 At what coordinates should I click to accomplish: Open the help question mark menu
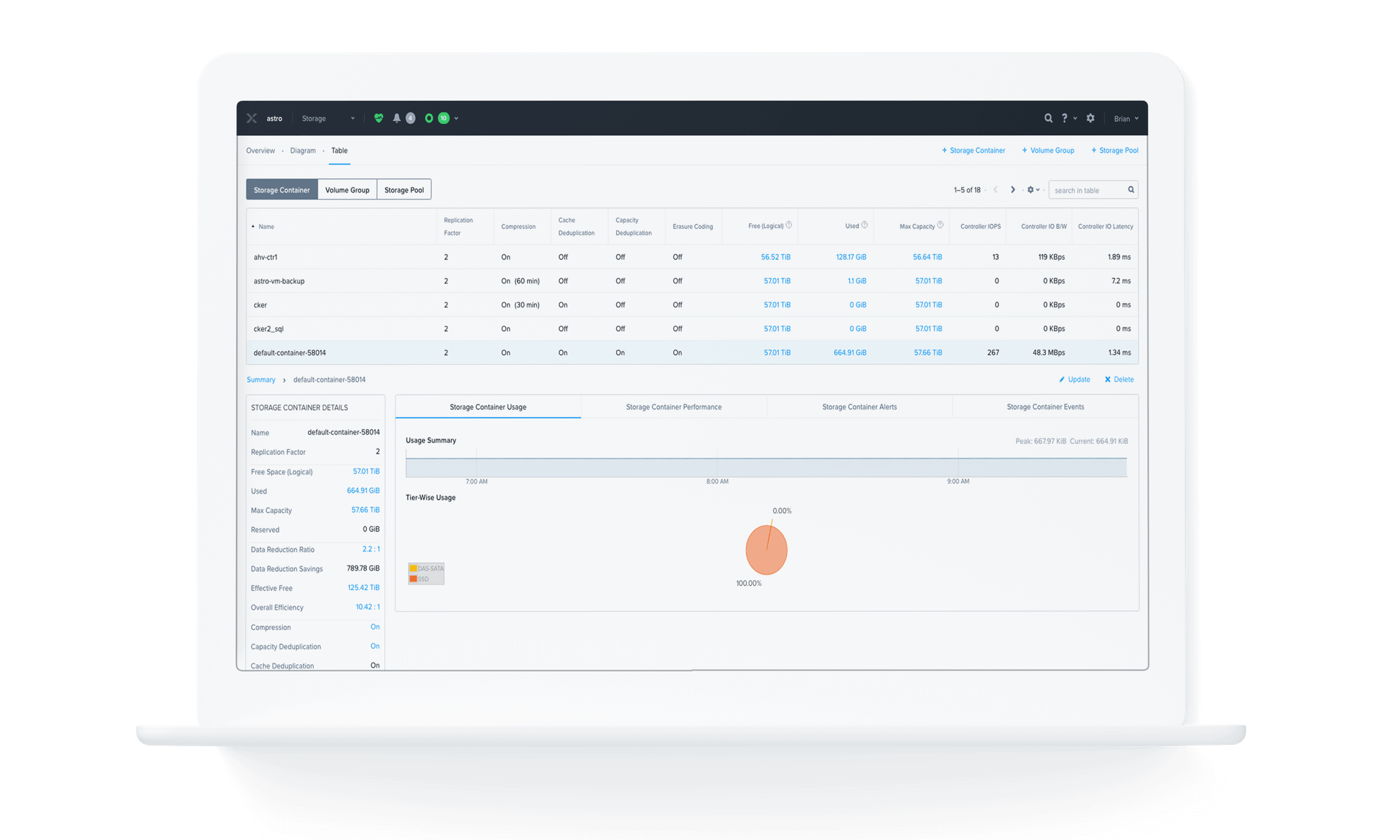pyautogui.click(x=1065, y=118)
